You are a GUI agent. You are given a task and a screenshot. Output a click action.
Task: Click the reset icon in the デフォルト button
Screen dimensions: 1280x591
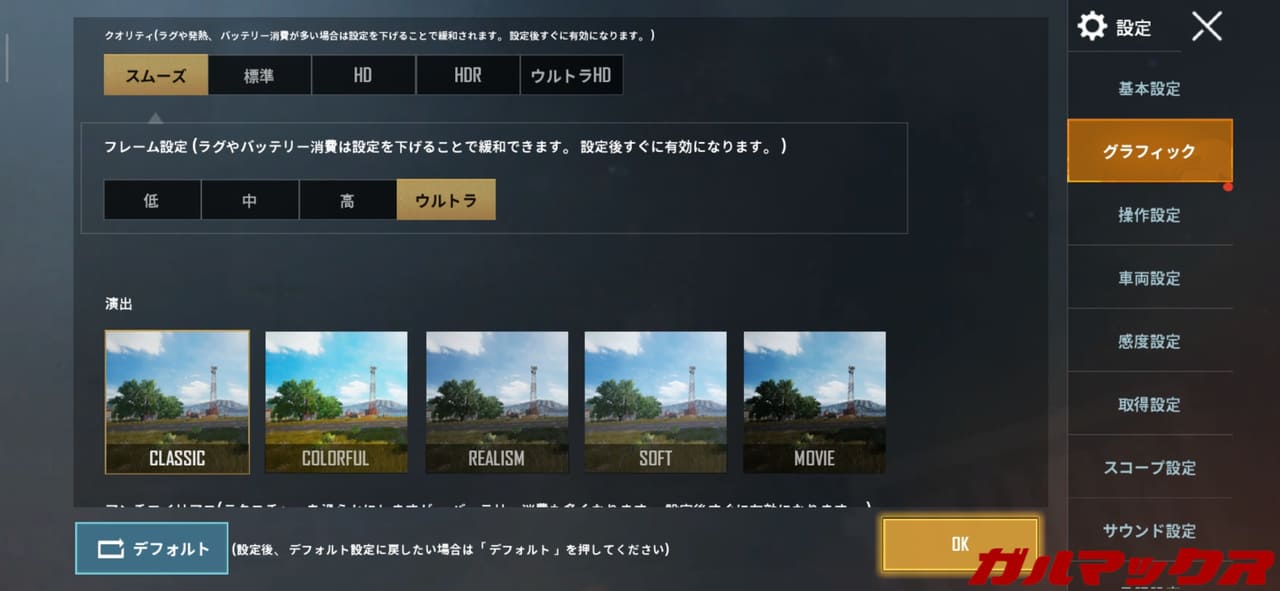point(110,549)
